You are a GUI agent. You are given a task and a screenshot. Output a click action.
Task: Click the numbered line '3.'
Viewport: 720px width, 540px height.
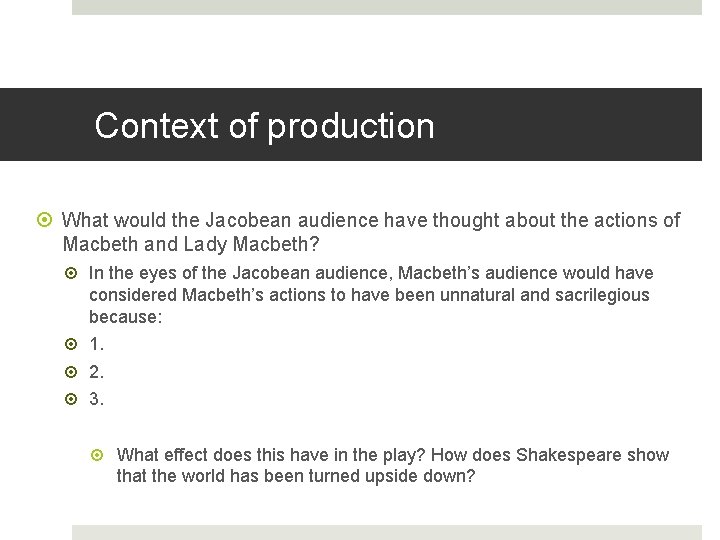(96, 399)
